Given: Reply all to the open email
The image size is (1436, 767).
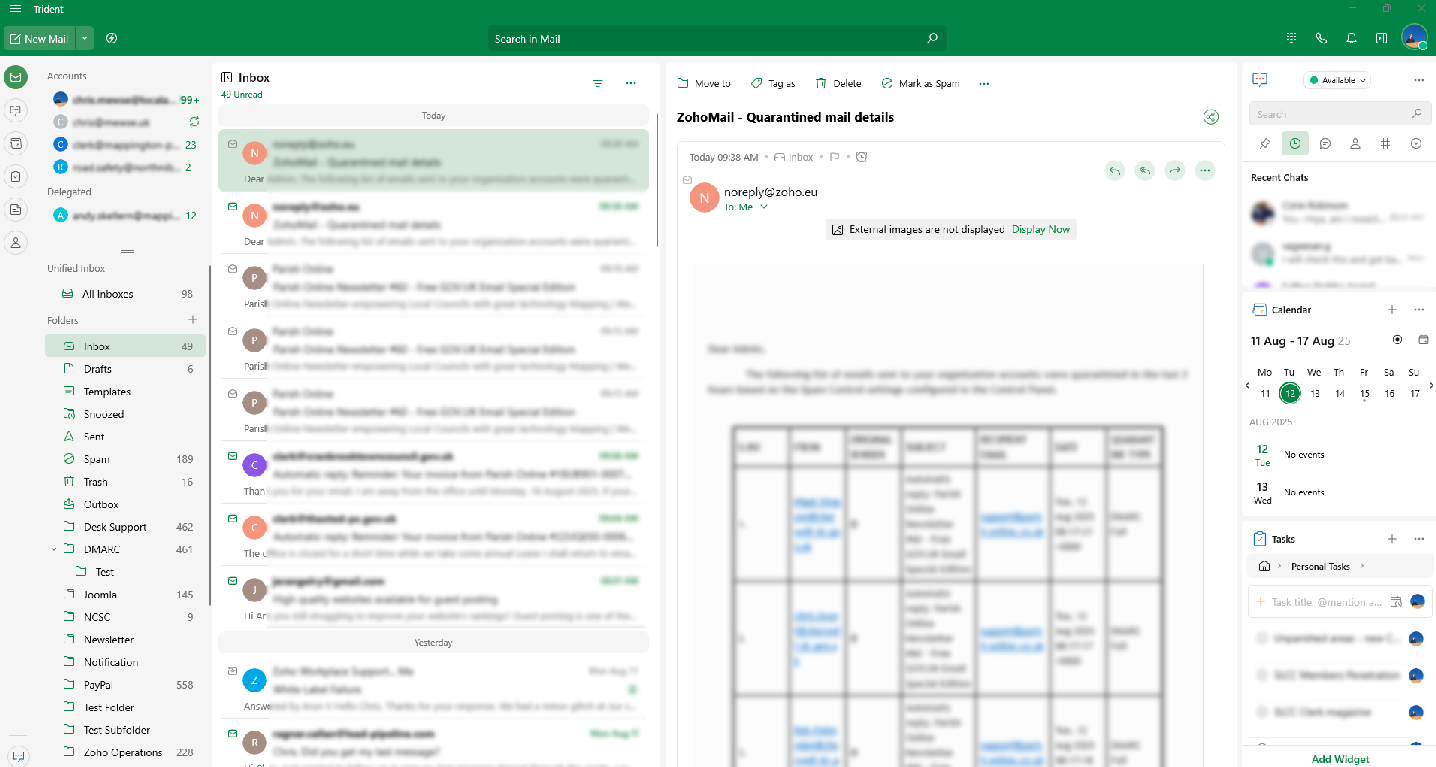Looking at the screenshot, I should (x=1145, y=171).
